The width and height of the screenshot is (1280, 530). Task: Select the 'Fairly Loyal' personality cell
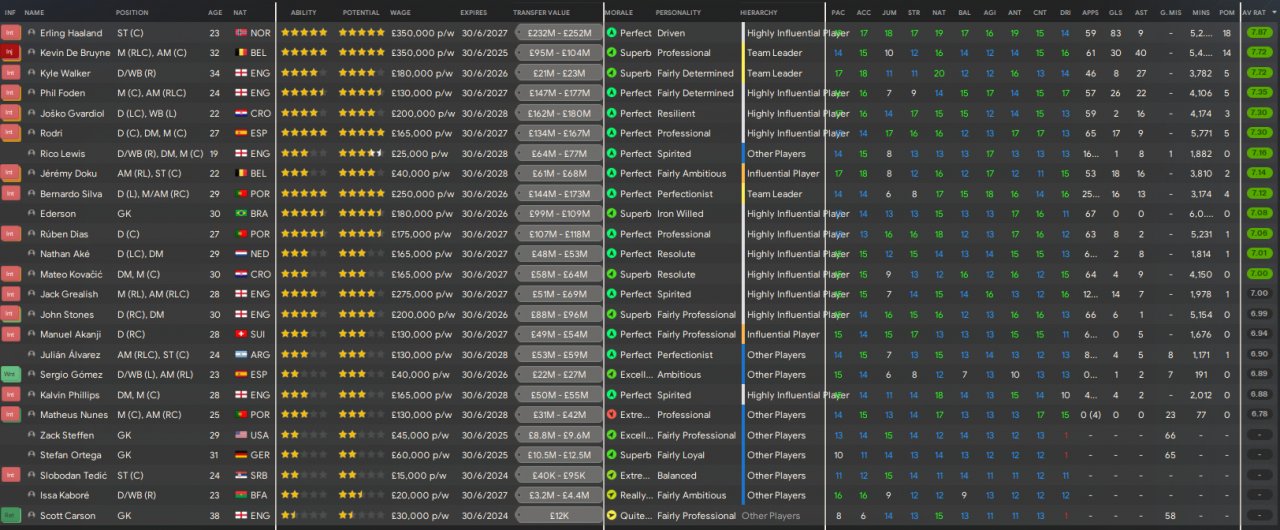(681, 455)
